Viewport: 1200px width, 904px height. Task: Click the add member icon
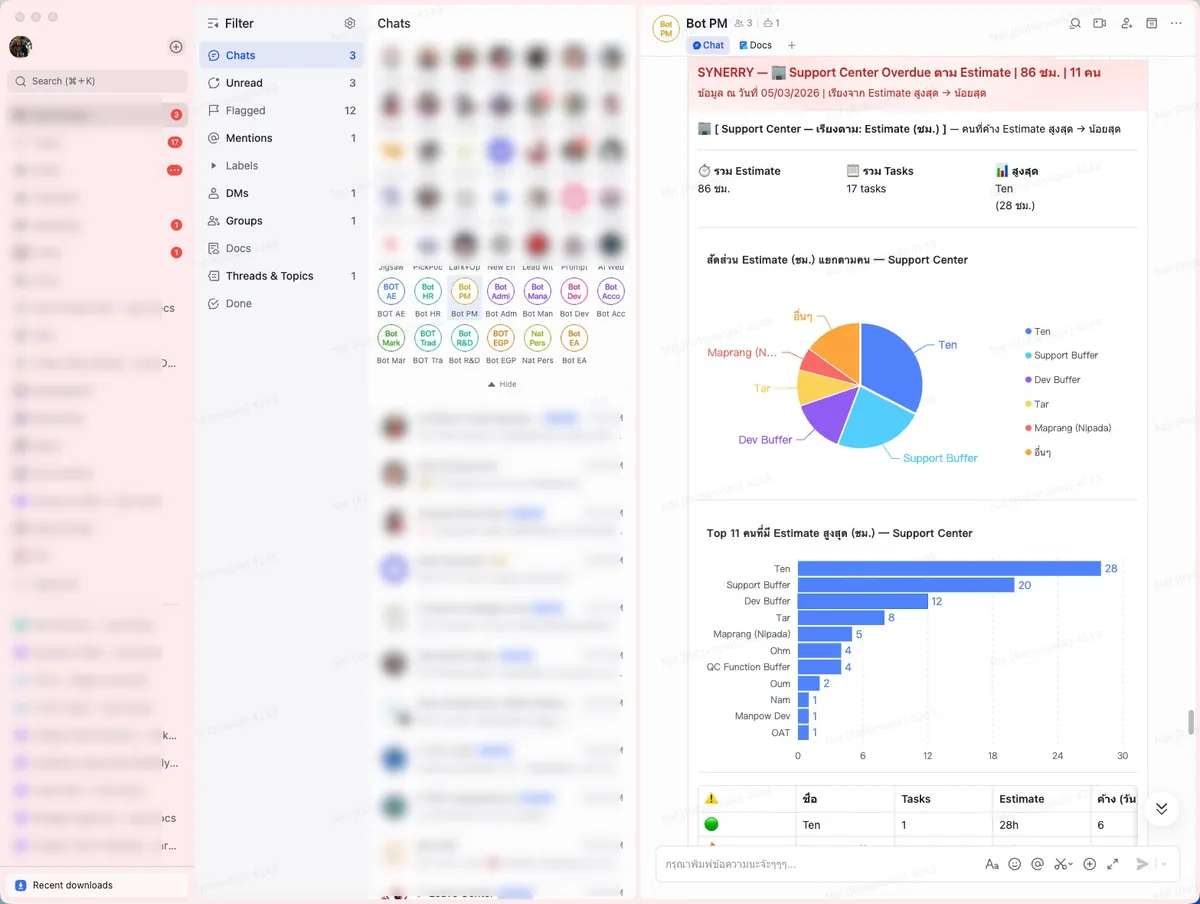click(1126, 23)
